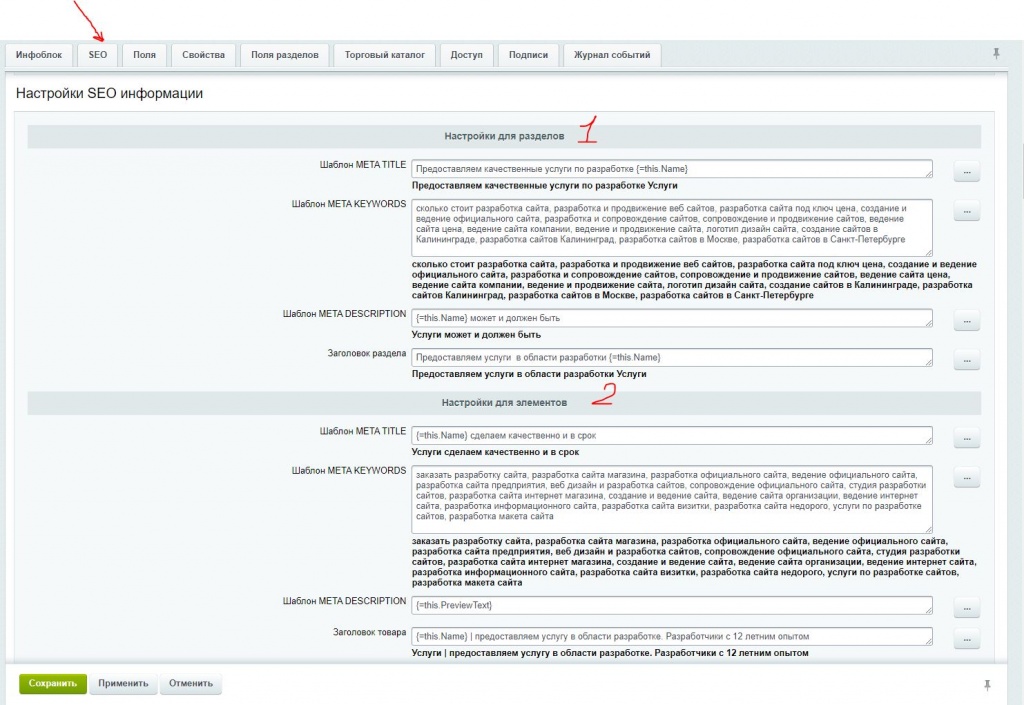Open the Свойства tab
The width and height of the screenshot is (1024, 705).
pyautogui.click(x=203, y=55)
